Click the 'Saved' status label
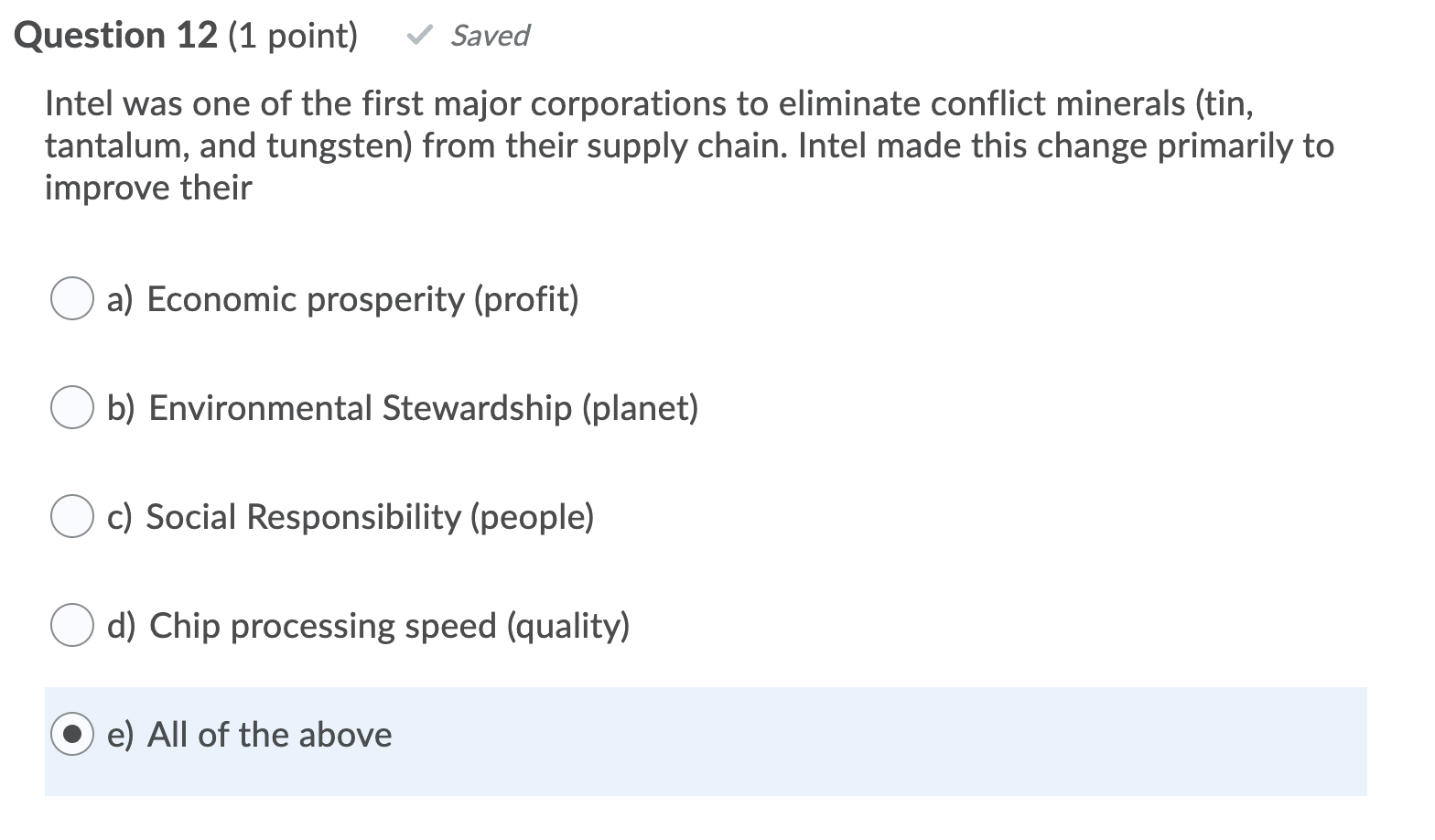The width and height of the screenshot is (1435, 840). coord(490,35)
